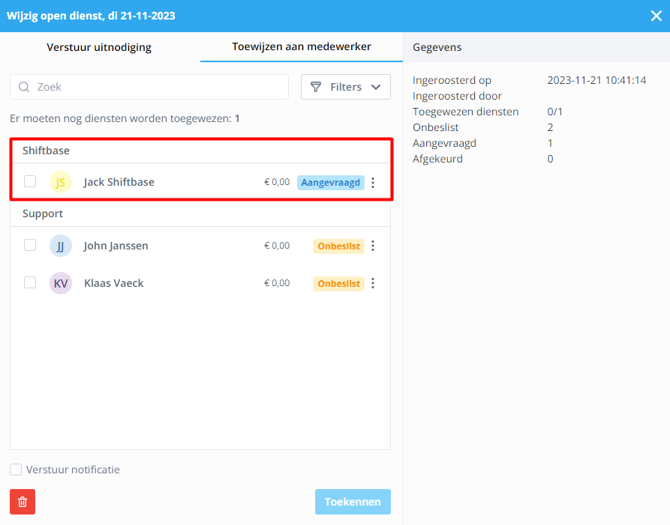Open three-dot menu for Jack Shiftbase
This screenshot has width=670, height=525.
click(373, 183)
